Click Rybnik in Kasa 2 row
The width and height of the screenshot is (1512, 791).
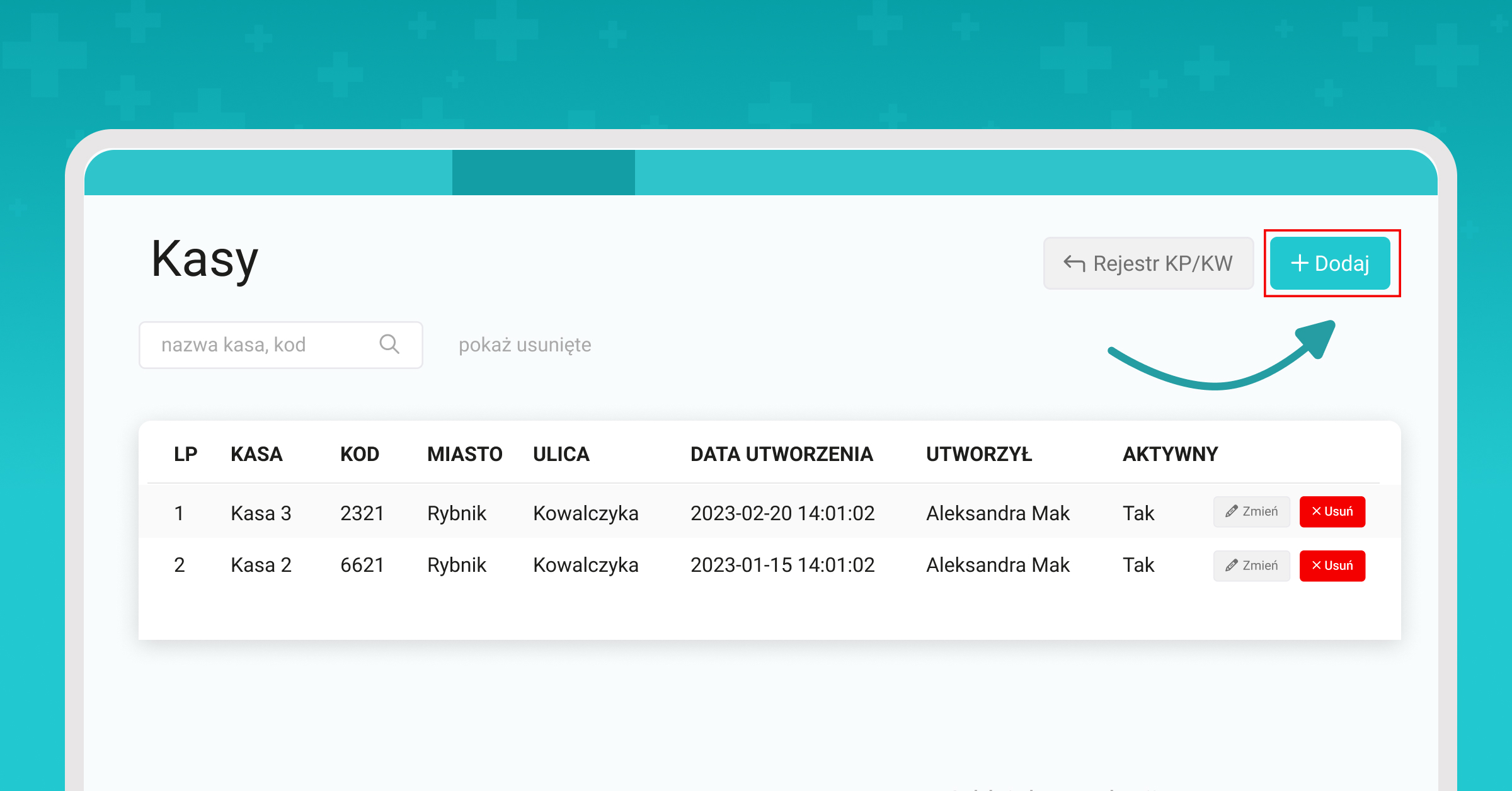tap(457, 565)
